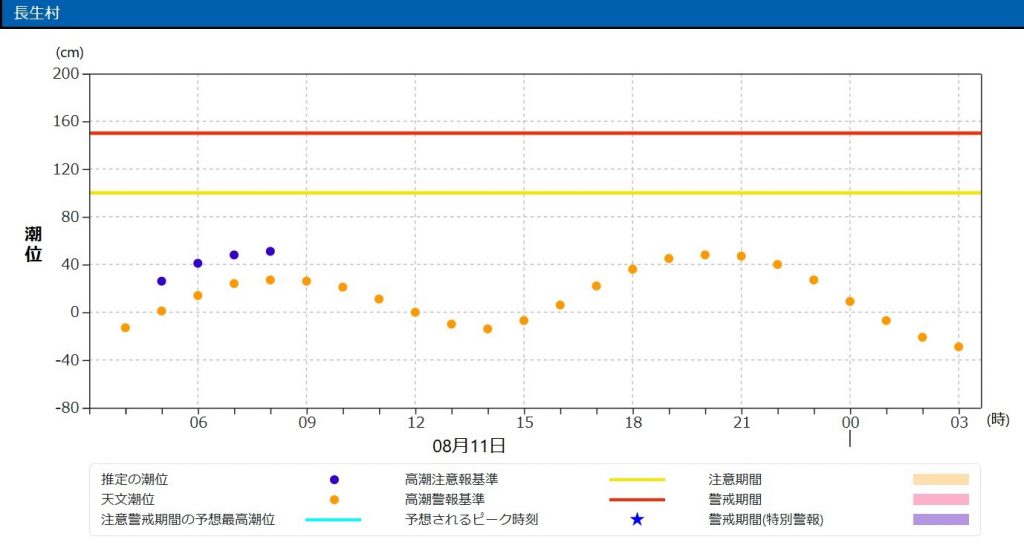
Task: Click the (cm) unit label
Action: (69, 53)
